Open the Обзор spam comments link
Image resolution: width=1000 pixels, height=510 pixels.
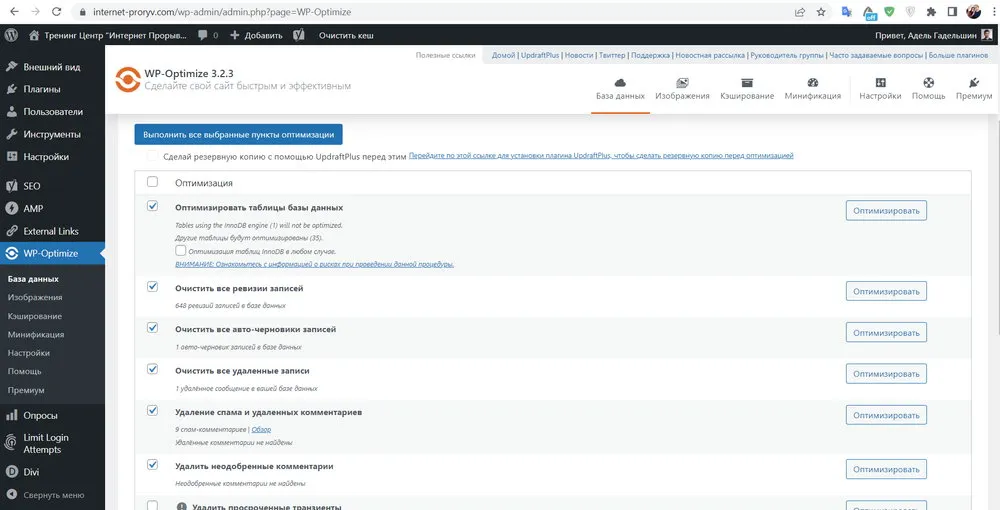coord(261,430)
